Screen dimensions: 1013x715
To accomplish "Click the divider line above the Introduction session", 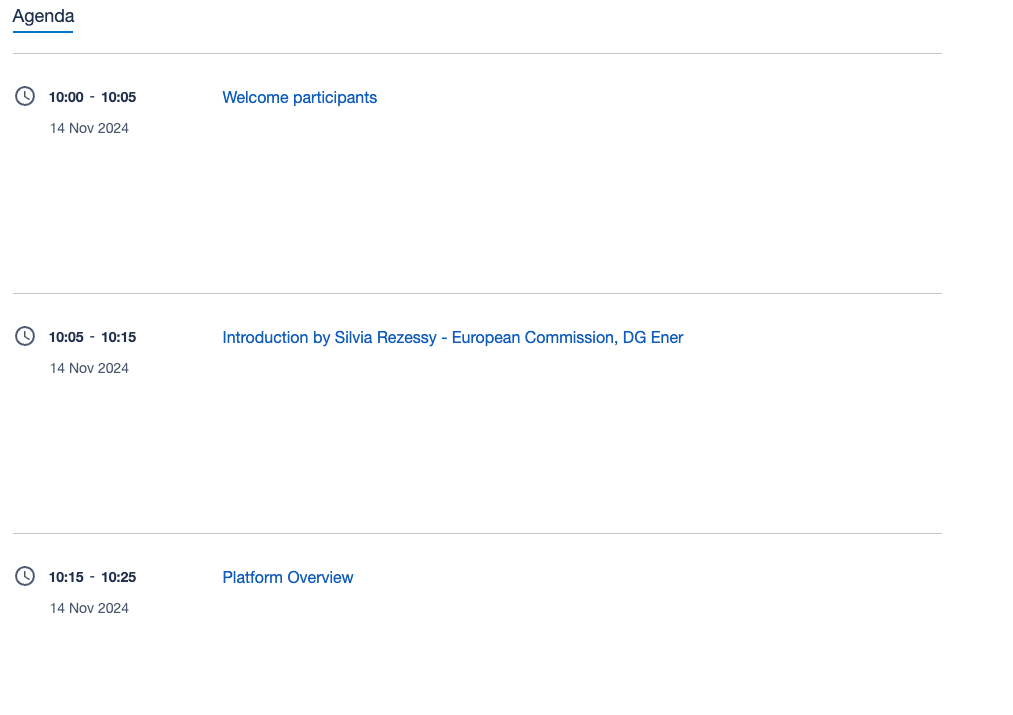I will (477, 293).
